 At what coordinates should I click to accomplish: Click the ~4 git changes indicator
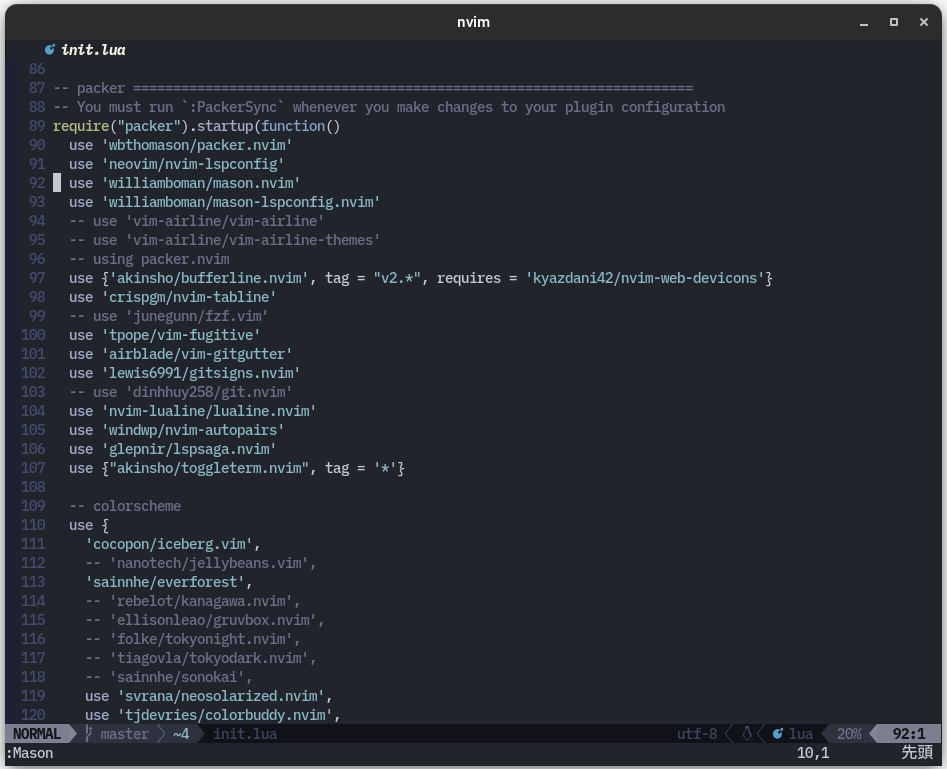pyautogui.click(x=181, y=734)
